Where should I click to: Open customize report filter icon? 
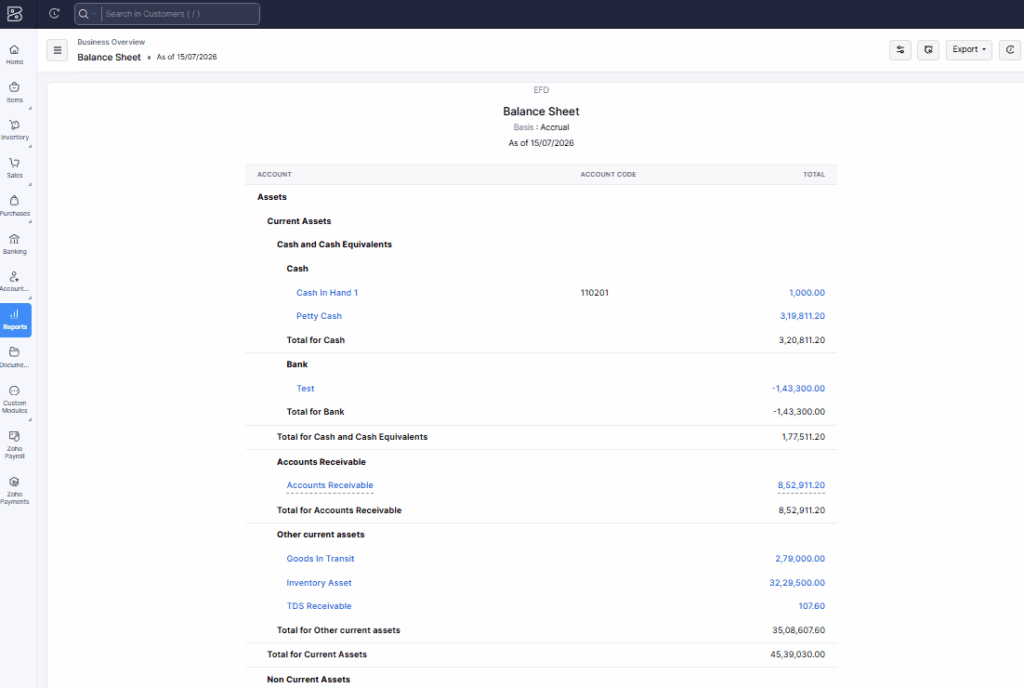(900, 50)
